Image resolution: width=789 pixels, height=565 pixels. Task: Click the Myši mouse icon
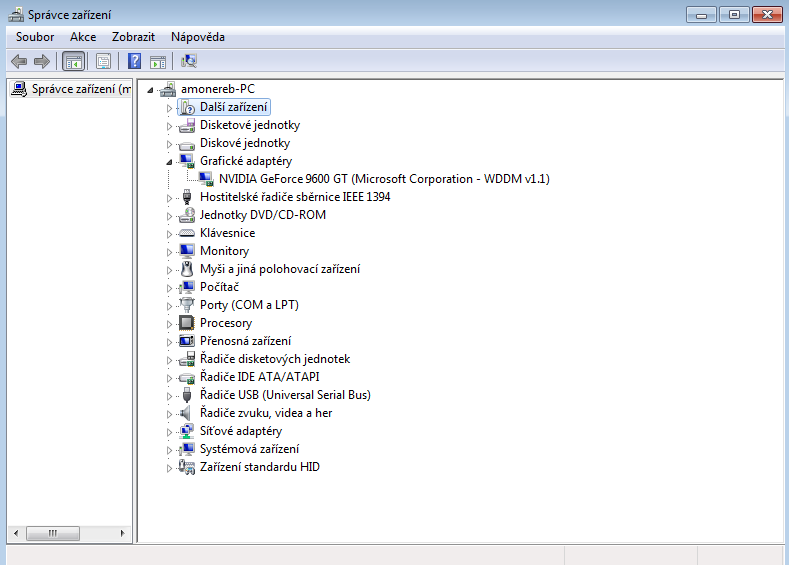pyautogui.click(x=187, y=269)
